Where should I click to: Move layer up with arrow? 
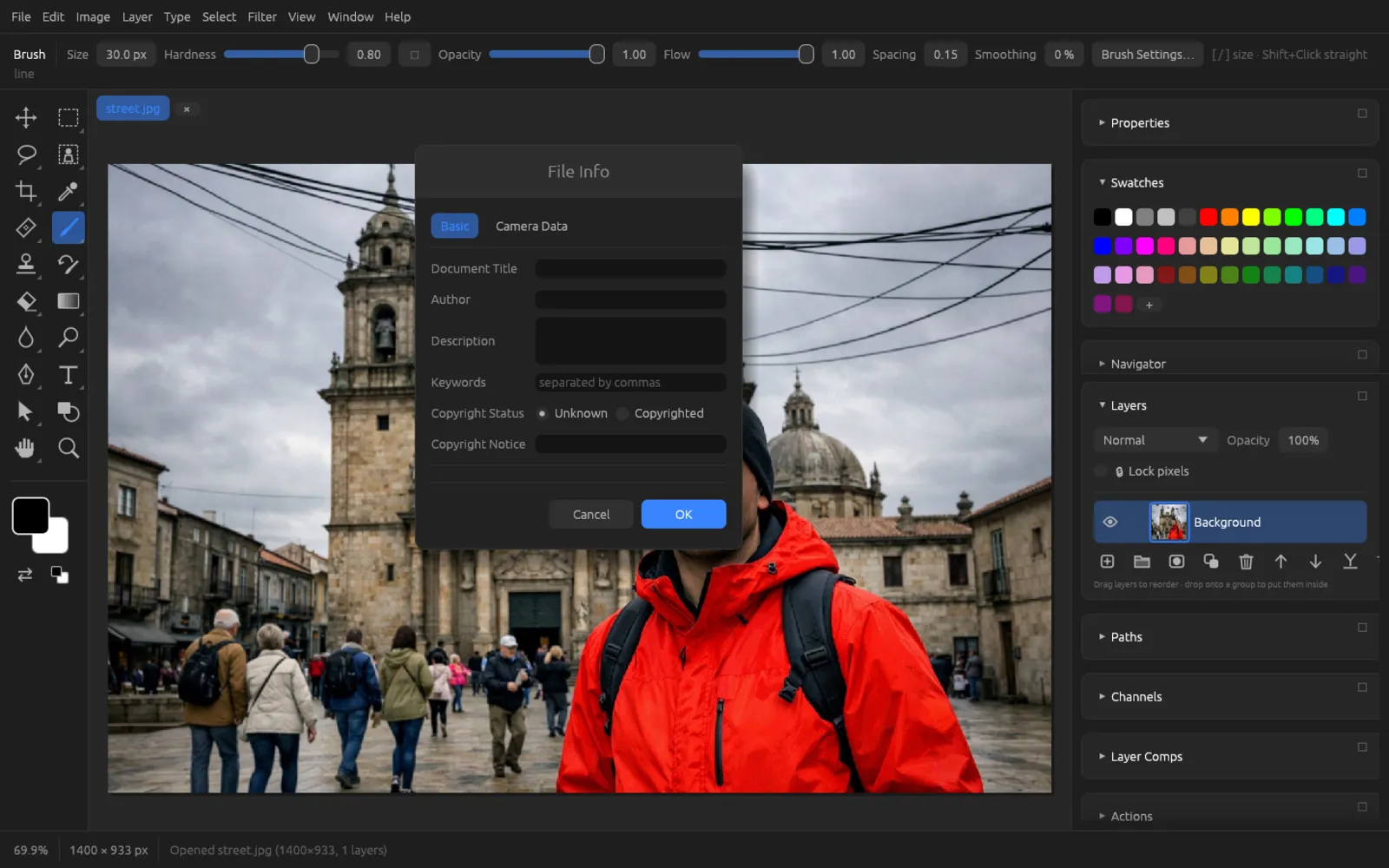click(x=1280, y=562)
